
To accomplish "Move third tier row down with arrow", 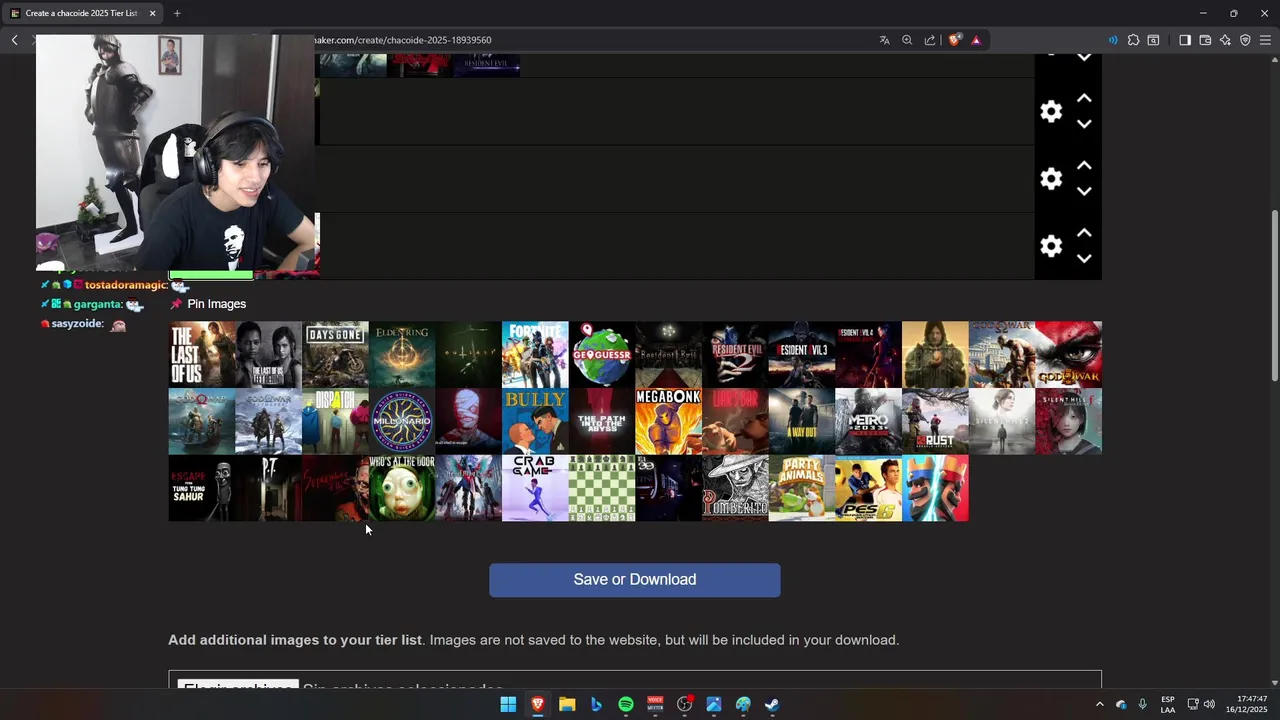I will tap(1084, 191).
